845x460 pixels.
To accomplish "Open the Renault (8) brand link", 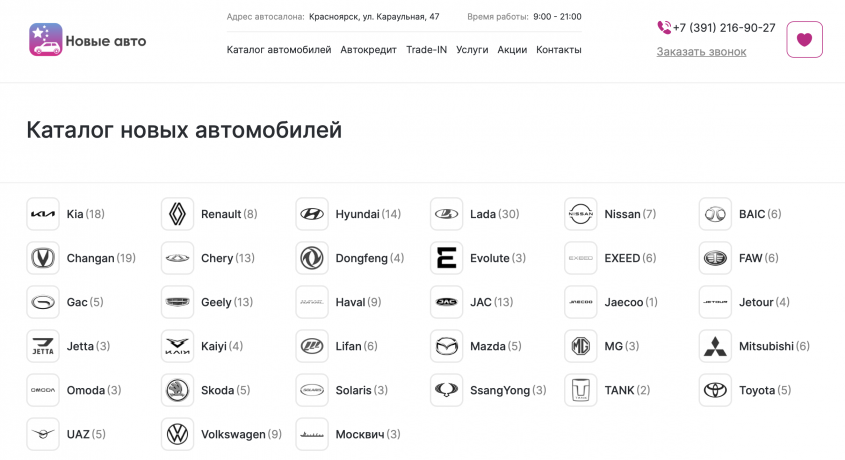I will 229,214.
